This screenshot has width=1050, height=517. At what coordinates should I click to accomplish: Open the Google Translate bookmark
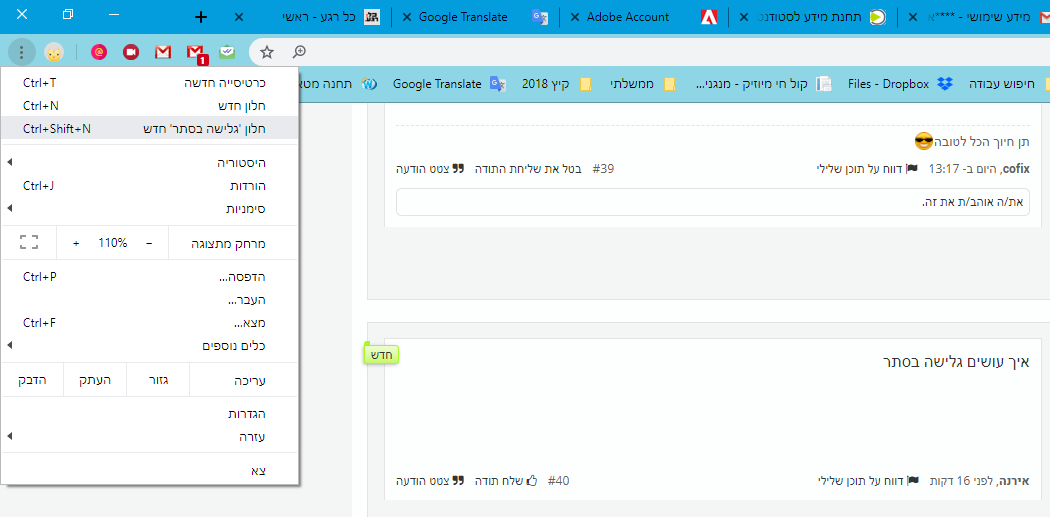448,84
